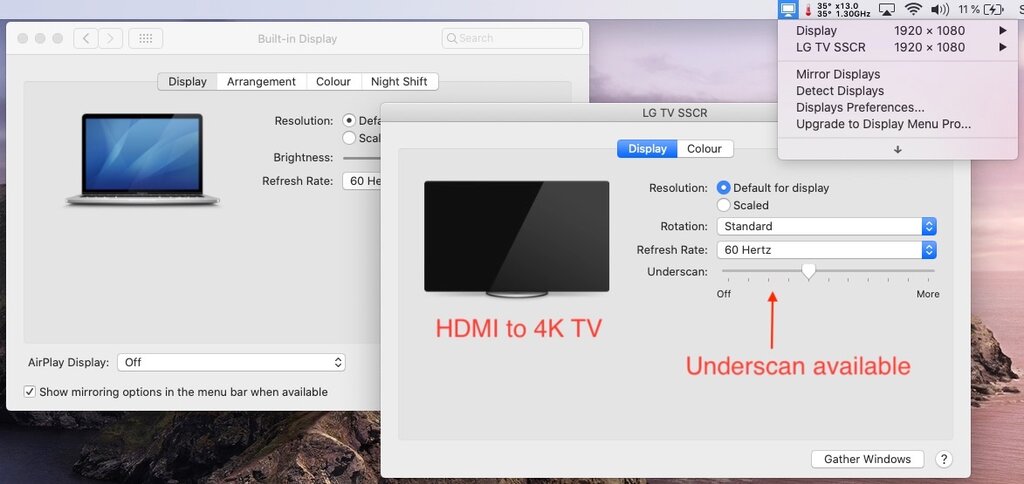The image size is (1024, 484).
Task: Click the battery charging icon
Action: pos(994,10)
